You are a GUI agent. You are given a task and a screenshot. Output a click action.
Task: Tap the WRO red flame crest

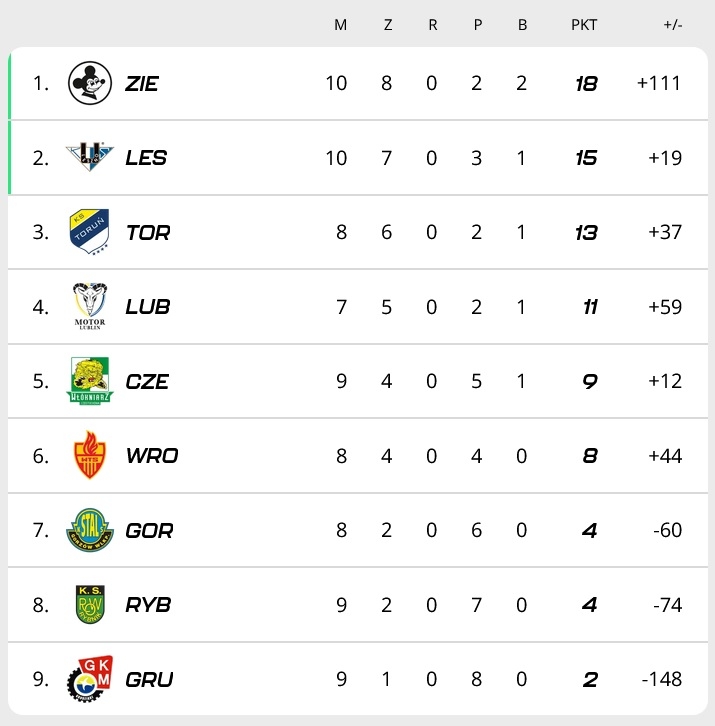[x=89, y=455]
